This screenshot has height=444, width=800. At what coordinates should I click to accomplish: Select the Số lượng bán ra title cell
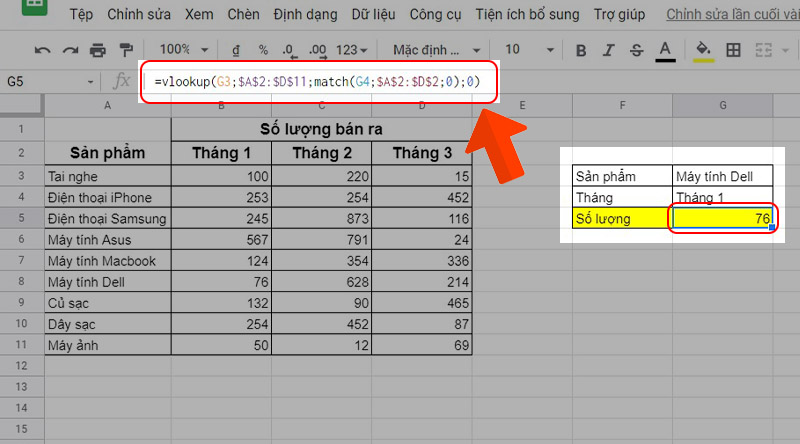tap(321, 129)
